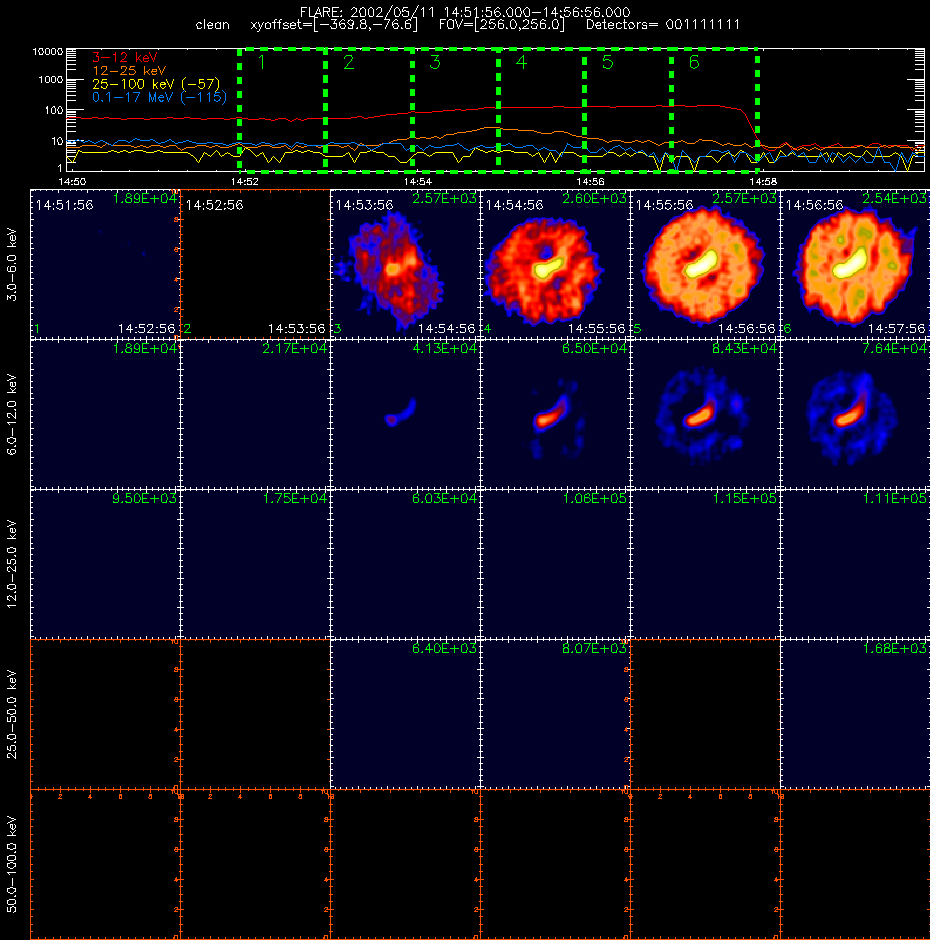The image size is (930, 940).
Task: Select the 'Detectors= 001111111' text
Action: [663, 25]
